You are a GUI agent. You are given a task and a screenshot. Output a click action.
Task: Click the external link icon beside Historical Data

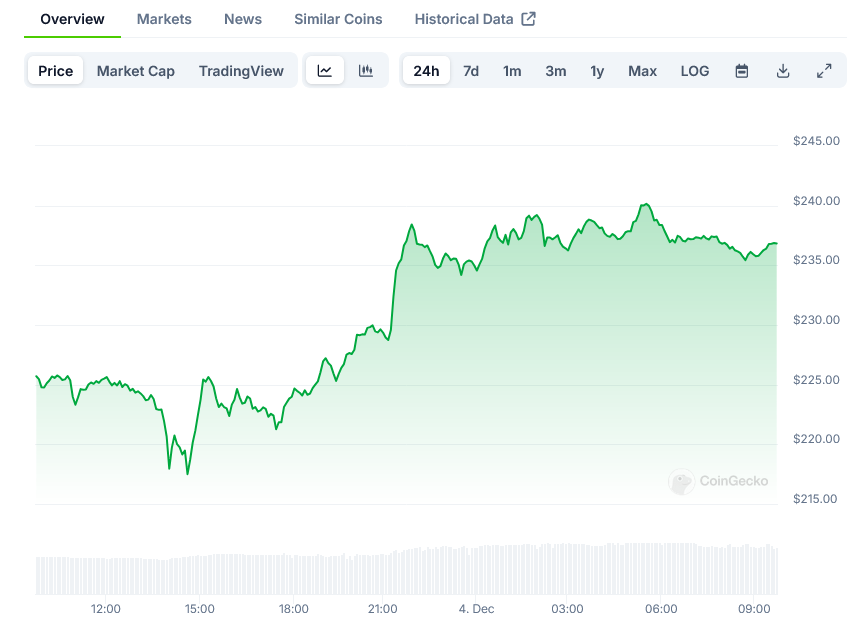529,19
